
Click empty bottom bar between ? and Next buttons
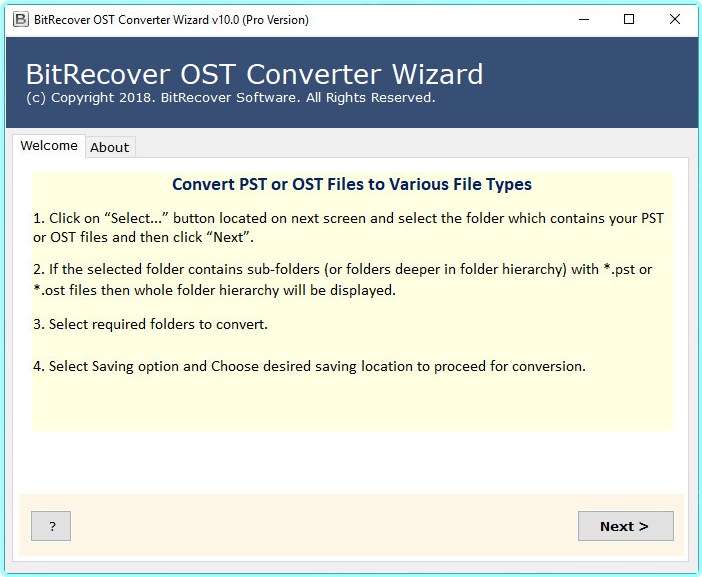click(x=320, y=526)
